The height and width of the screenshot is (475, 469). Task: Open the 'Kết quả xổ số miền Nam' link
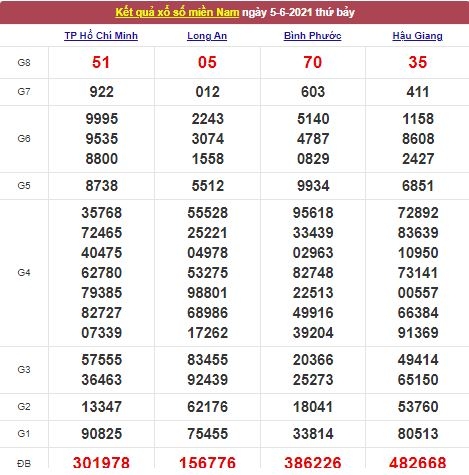click(177, 12)
